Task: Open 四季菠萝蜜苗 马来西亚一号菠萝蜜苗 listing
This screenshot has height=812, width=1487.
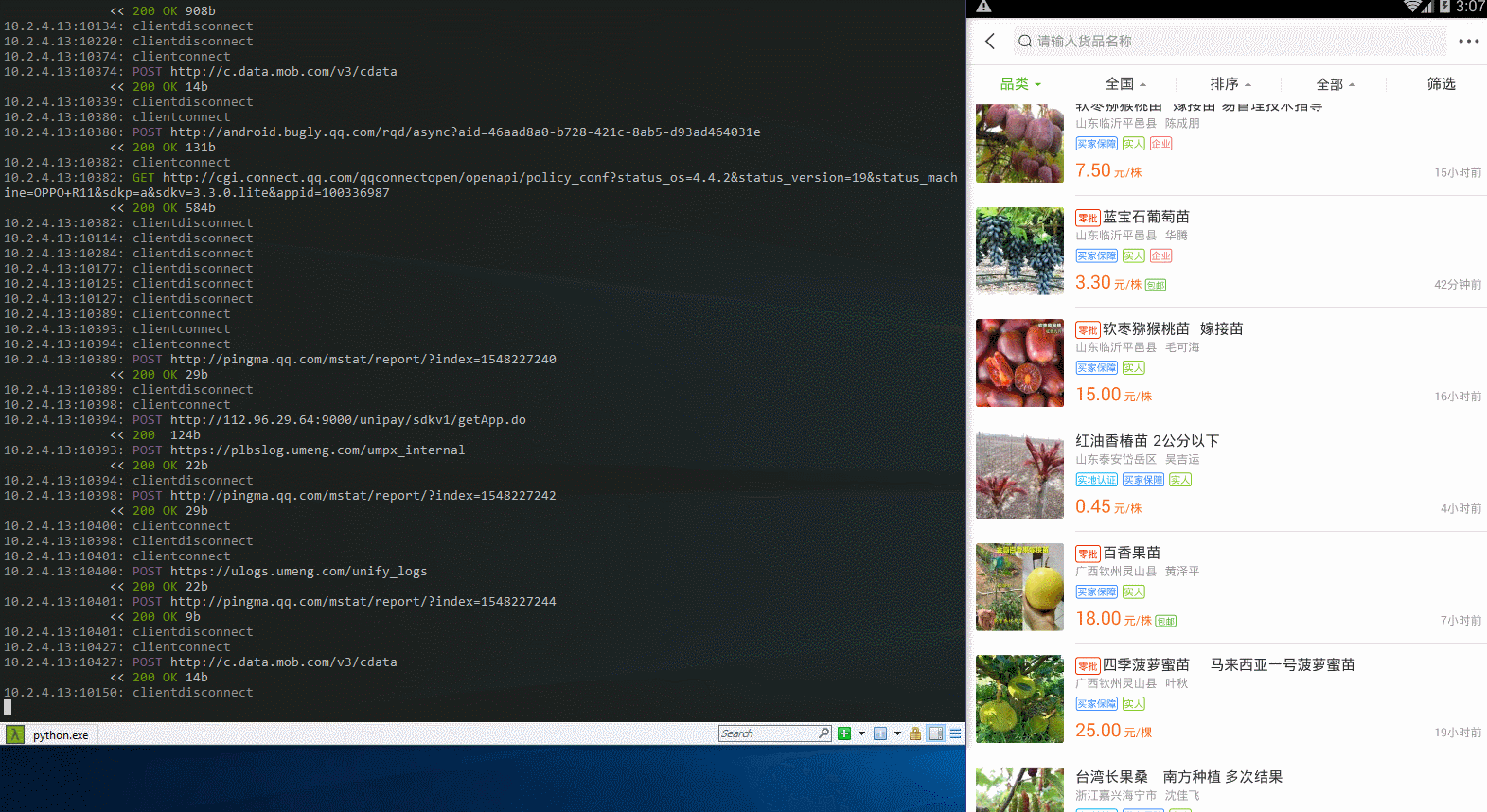Action: tap(1229, 664)
